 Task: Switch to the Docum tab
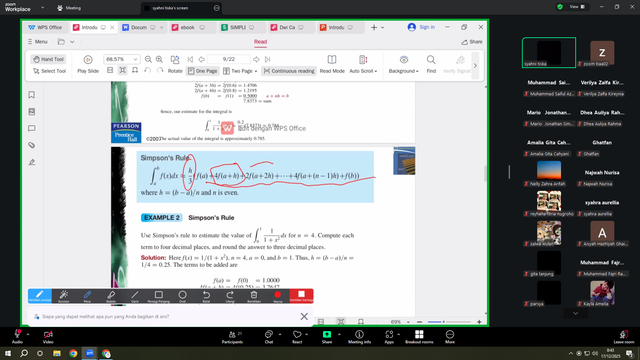click(x=139, y=27)
